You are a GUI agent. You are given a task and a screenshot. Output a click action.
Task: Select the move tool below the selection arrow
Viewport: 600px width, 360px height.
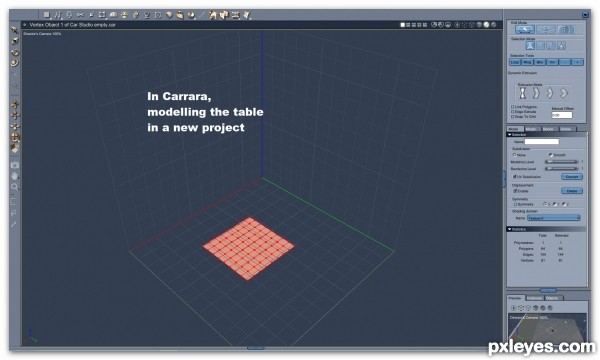[15, 41]
